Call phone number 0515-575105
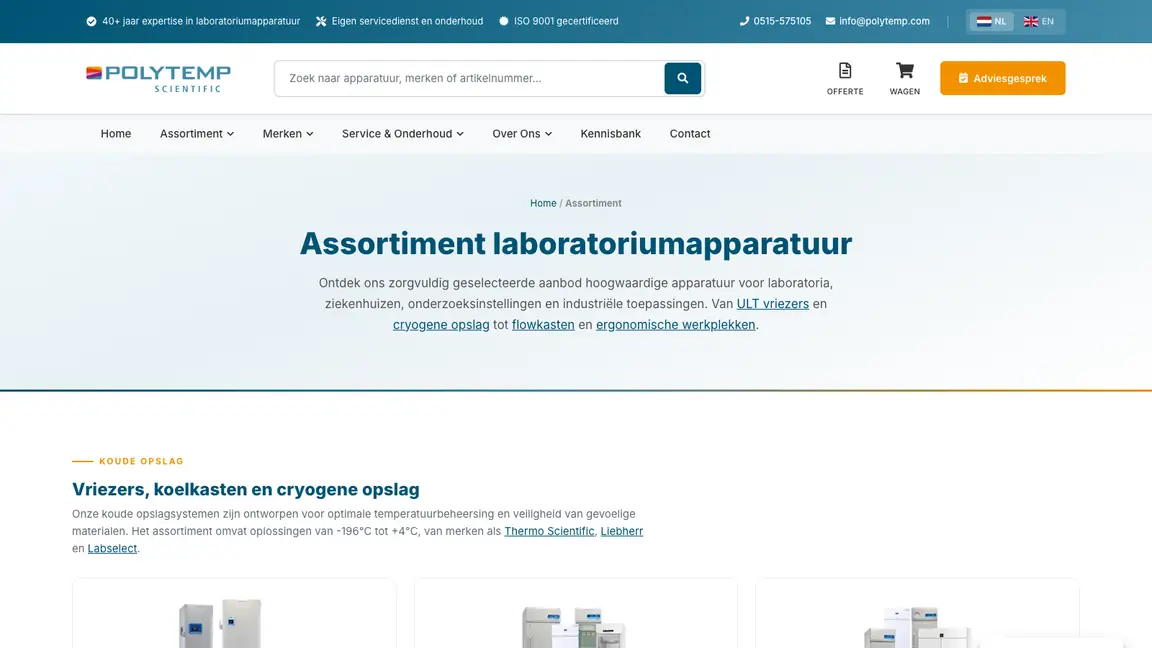Screen dimensions: 1152x648 pyautogui.click(x=782, y=21)
